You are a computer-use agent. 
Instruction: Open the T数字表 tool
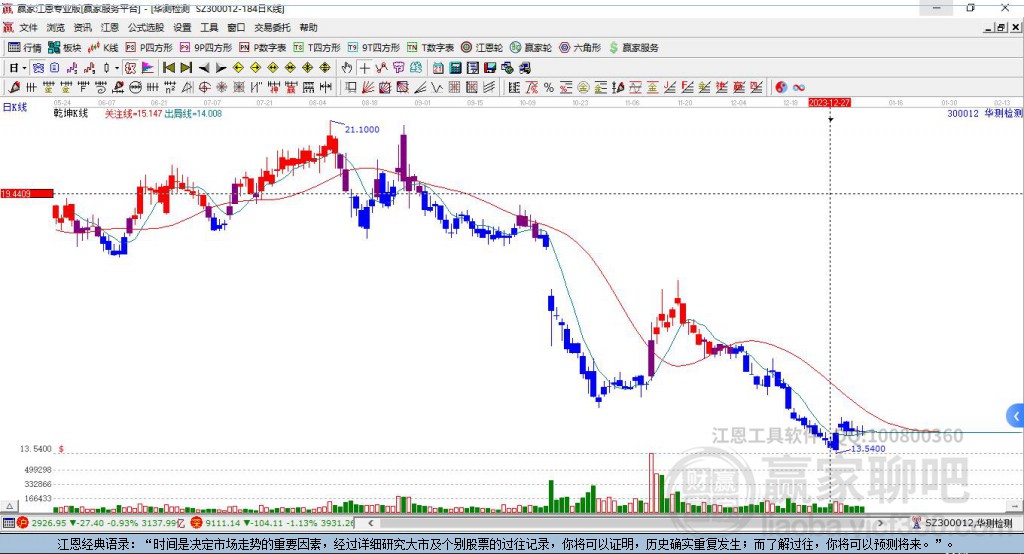click(x=430, y=48)
